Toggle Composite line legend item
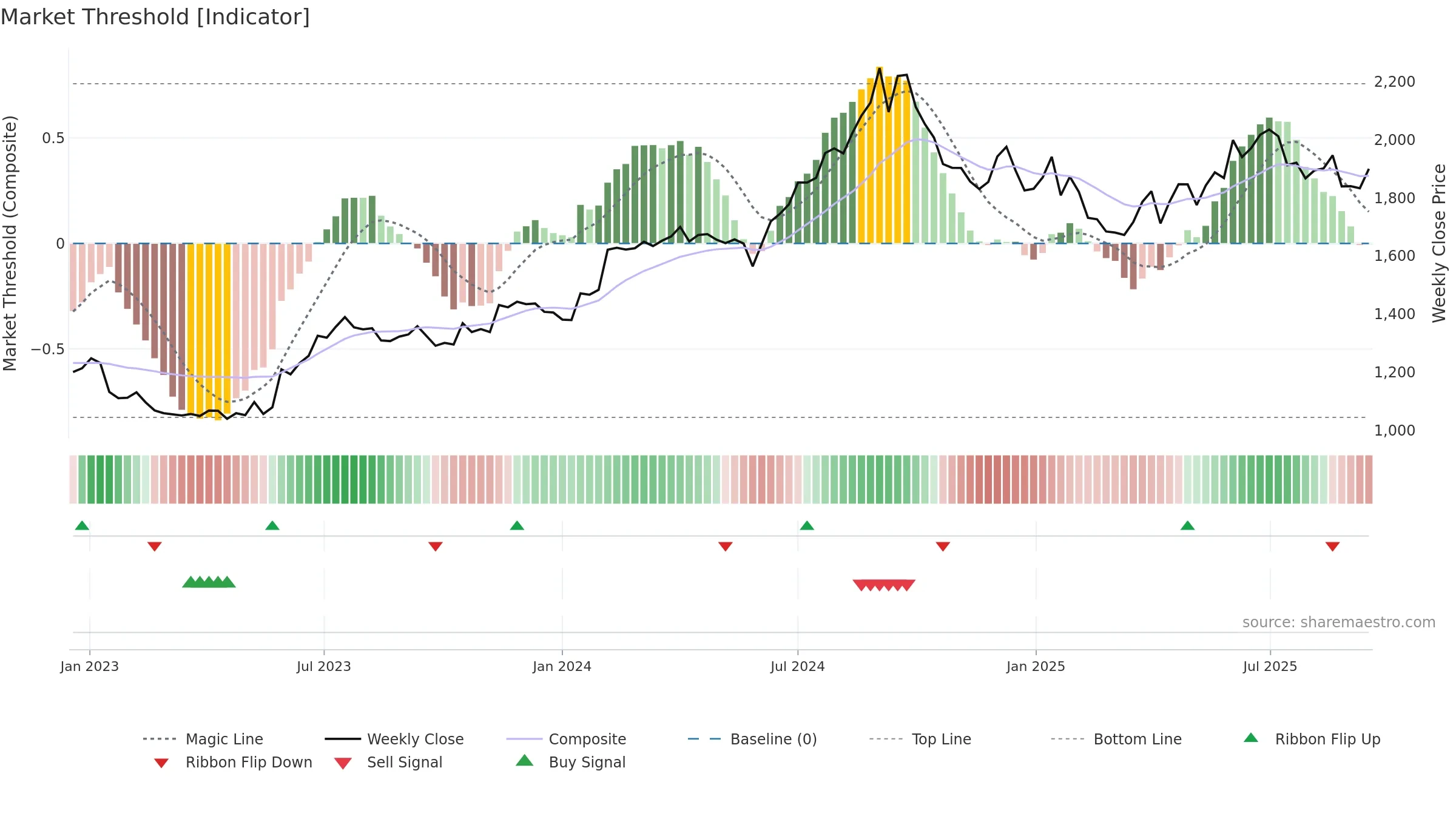The width and height of the screenshot is (1456, 819). (x=566, y=739)
